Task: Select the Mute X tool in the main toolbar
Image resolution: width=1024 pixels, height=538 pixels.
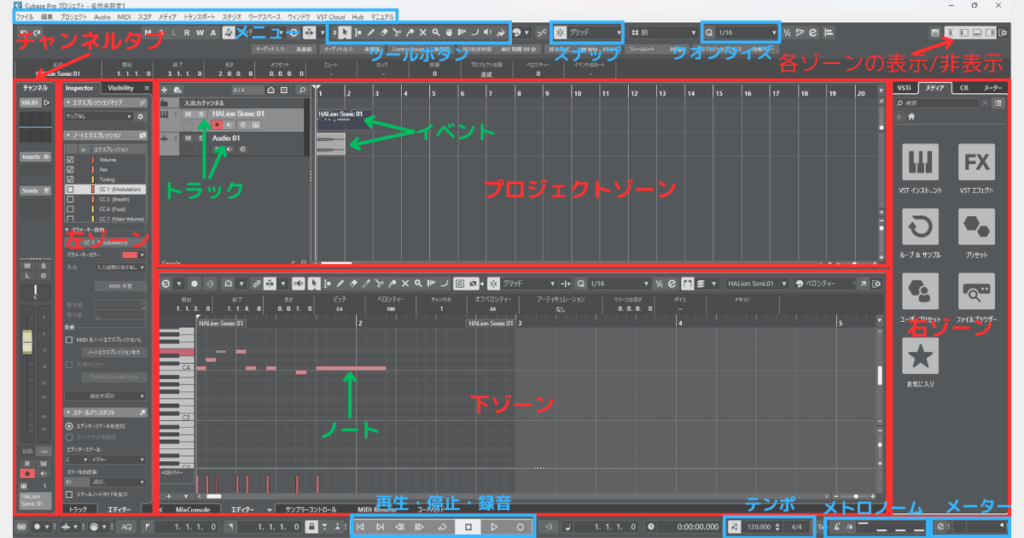Action: 423,33
